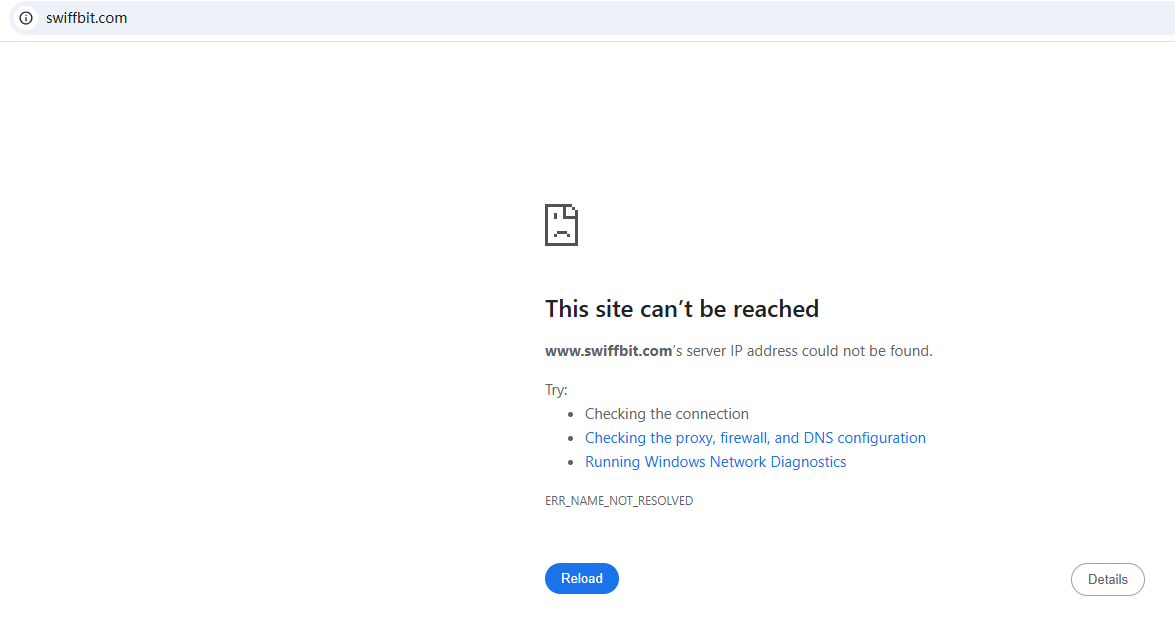Click the bold www.swiffbit.com domain text
Viewport: 1175px width, 619px height.
point(608,351)
